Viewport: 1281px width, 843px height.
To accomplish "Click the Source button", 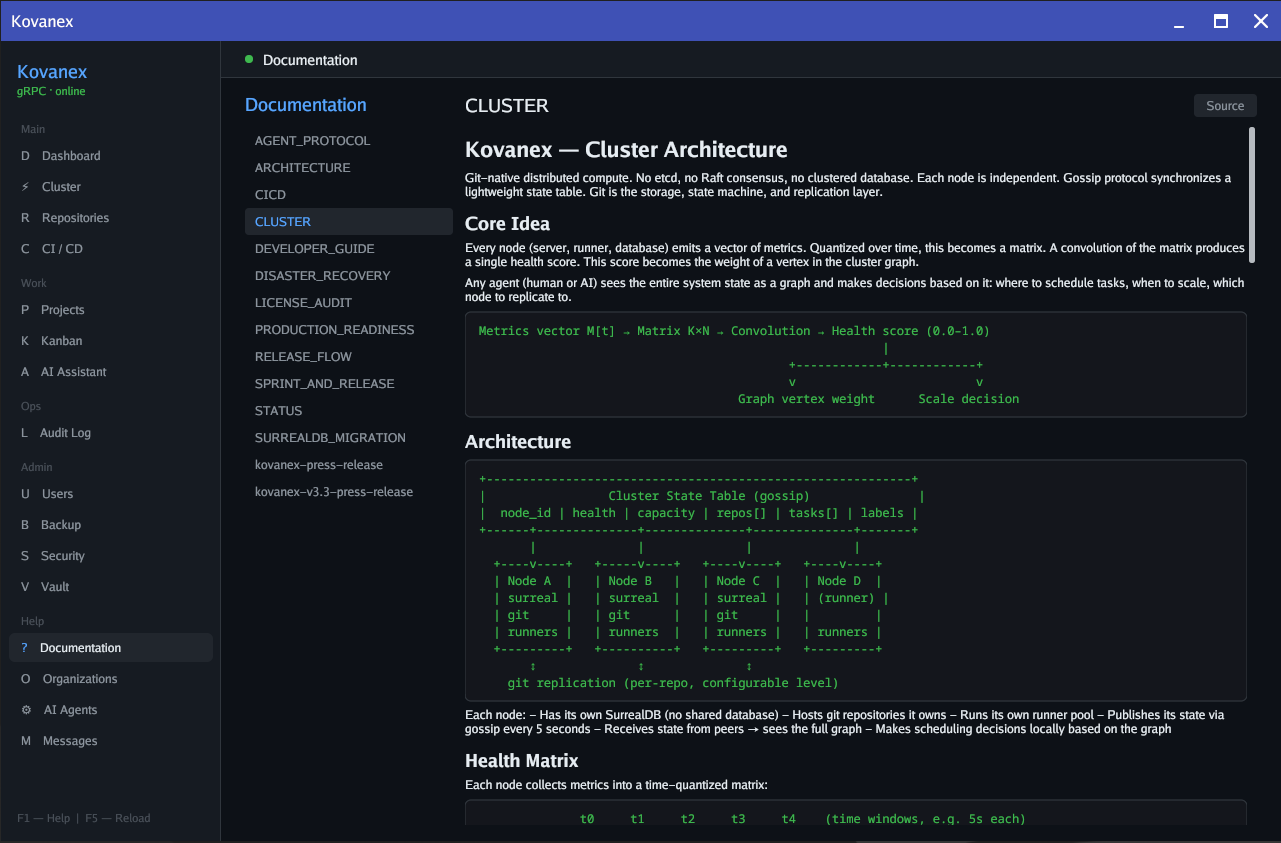I will coord(1225,105).
